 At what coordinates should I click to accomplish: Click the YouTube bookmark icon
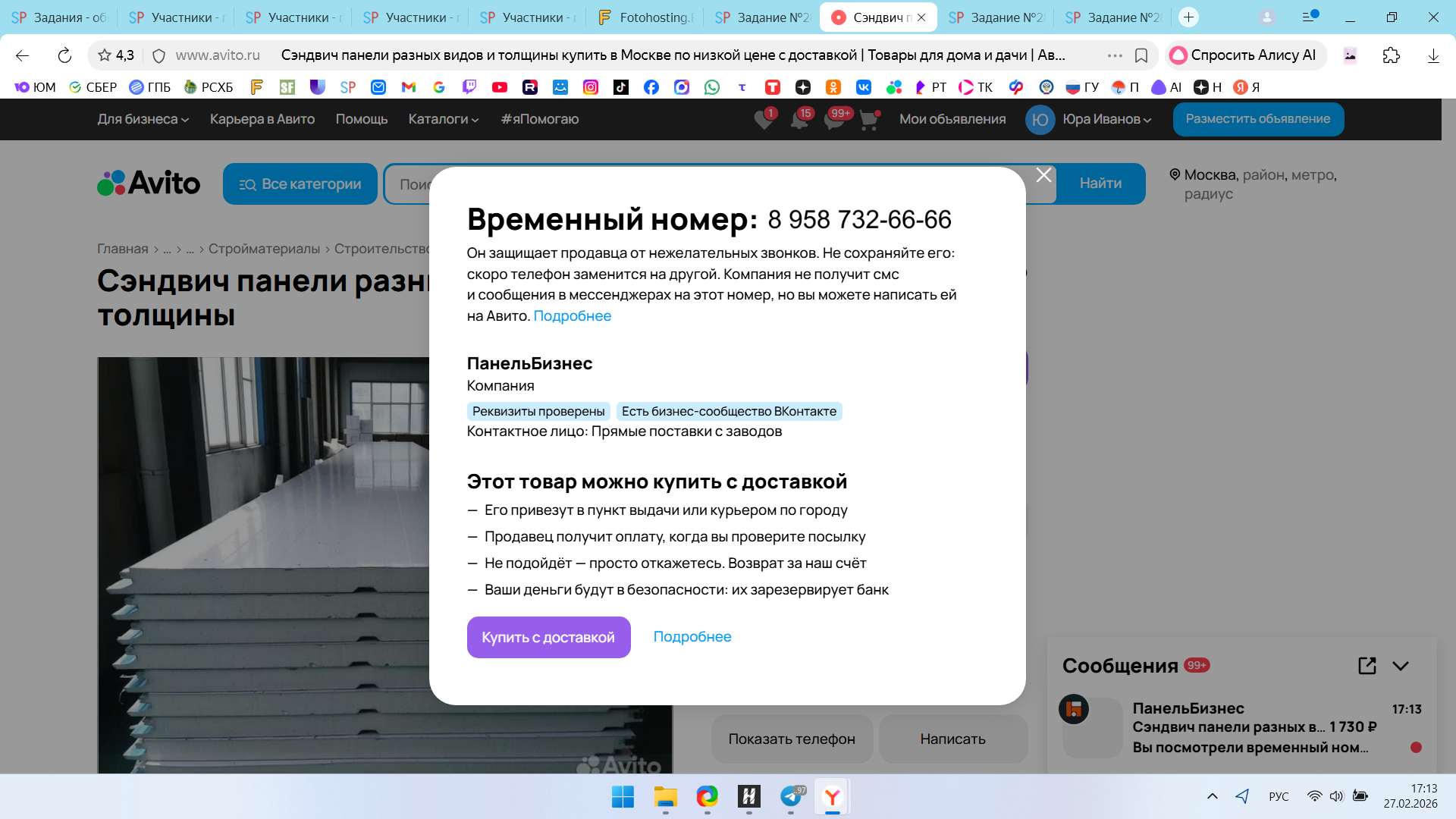pos(499,87)
